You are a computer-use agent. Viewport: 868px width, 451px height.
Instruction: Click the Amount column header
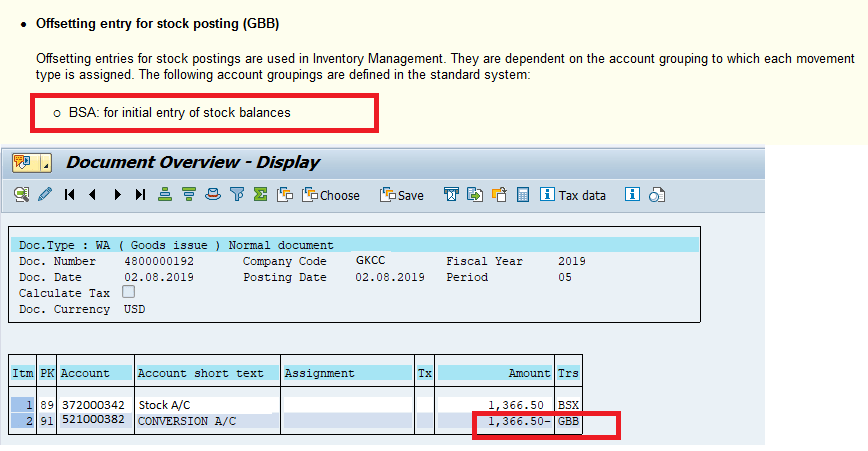tap(495, 373)
